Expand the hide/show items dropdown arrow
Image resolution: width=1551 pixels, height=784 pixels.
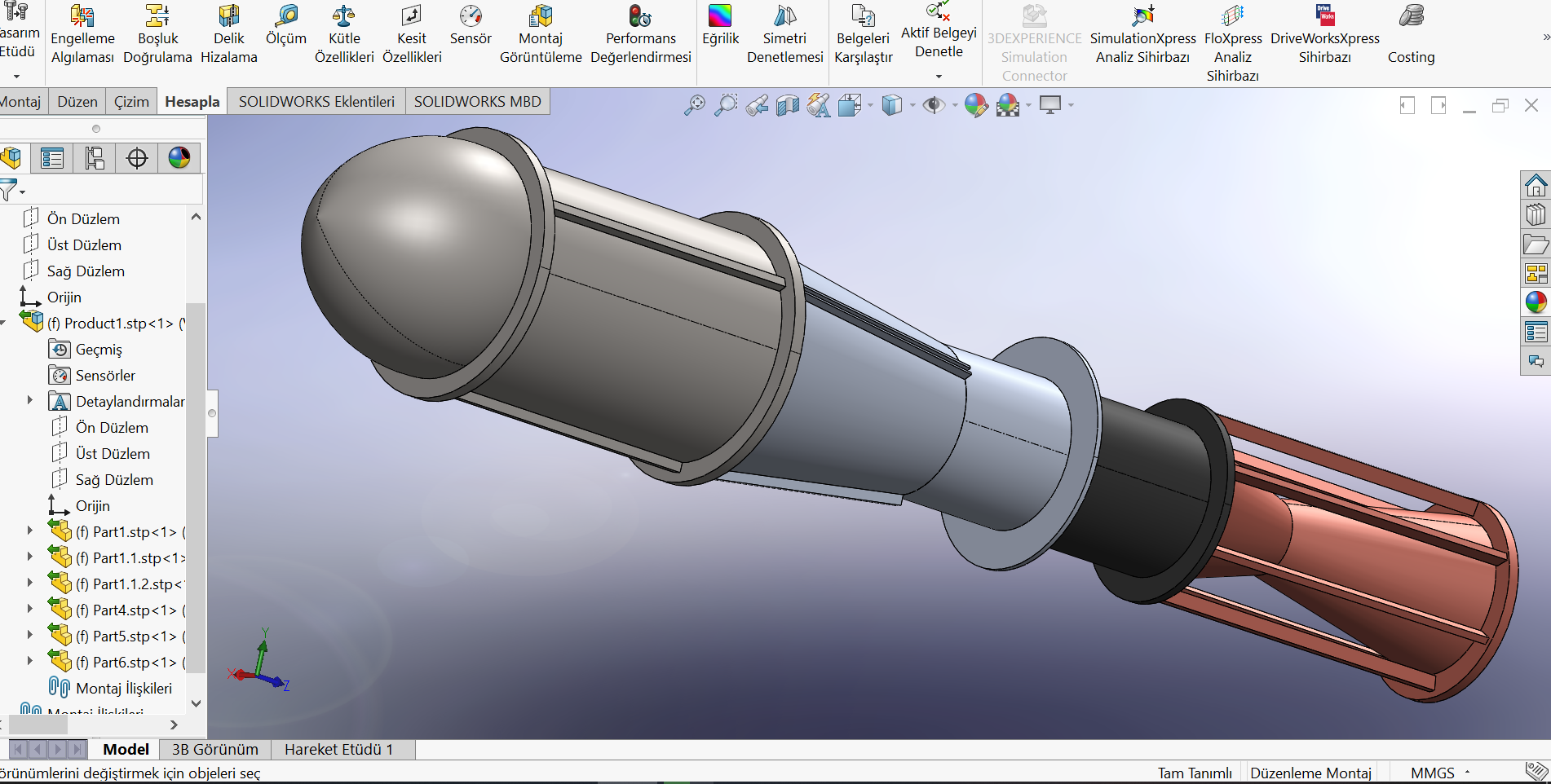tap(955, 105)
